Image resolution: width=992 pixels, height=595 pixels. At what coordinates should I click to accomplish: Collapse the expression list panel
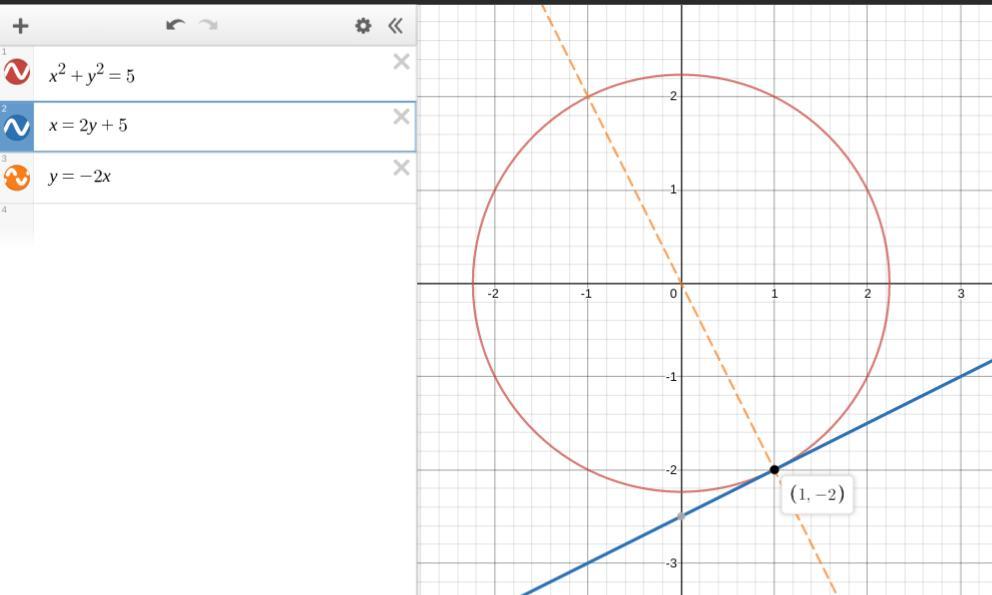pos(396,26)
